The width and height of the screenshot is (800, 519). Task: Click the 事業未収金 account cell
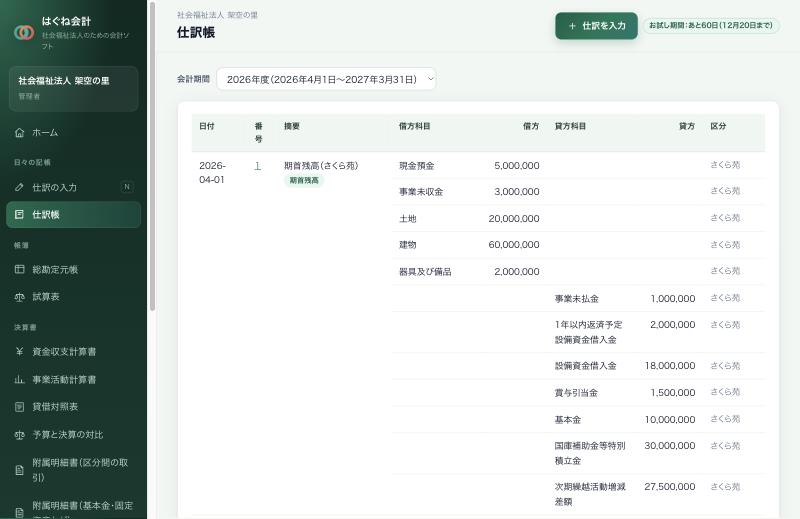pos(421,192)
